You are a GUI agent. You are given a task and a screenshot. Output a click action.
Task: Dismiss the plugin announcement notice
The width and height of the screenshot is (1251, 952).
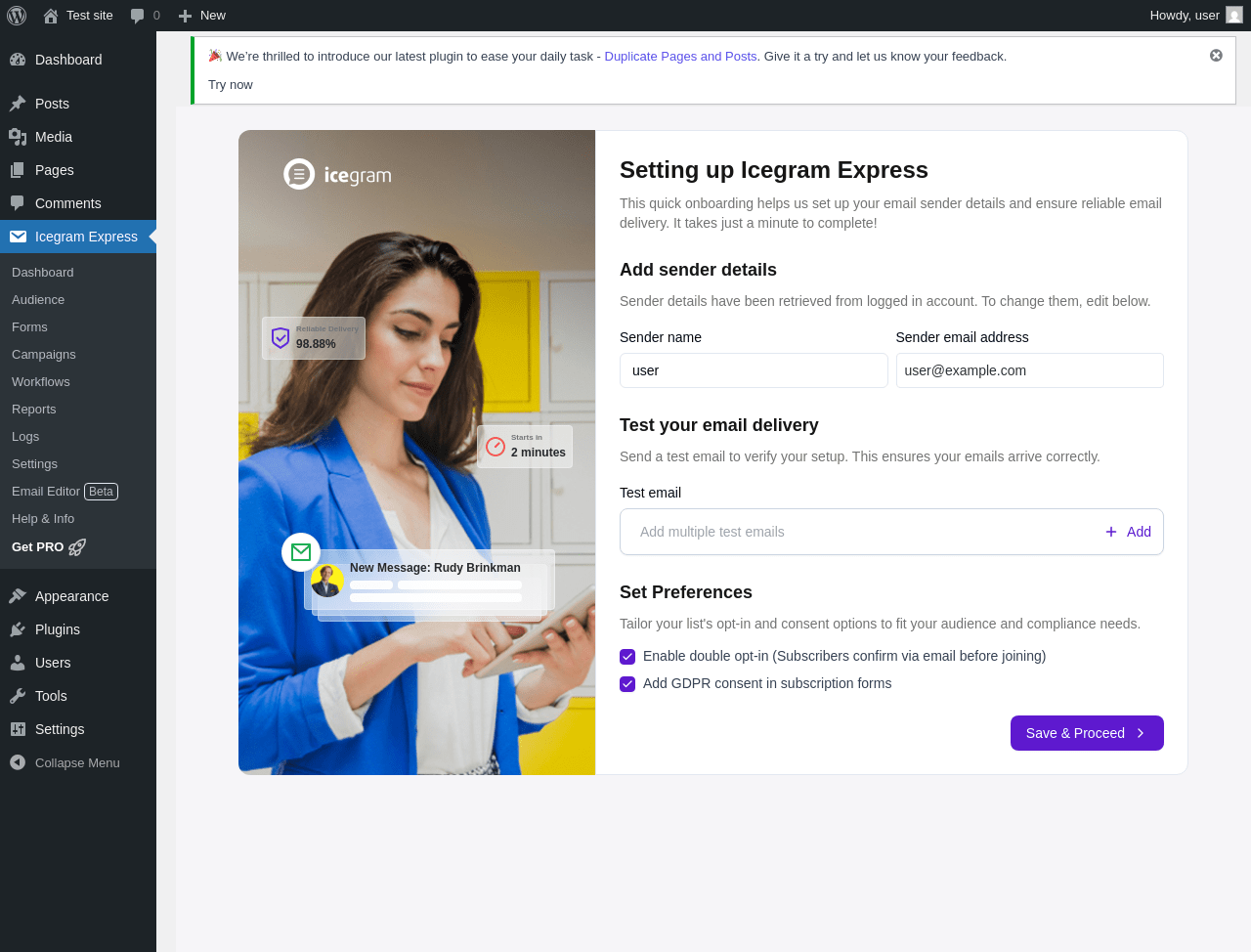(1216, 56)
